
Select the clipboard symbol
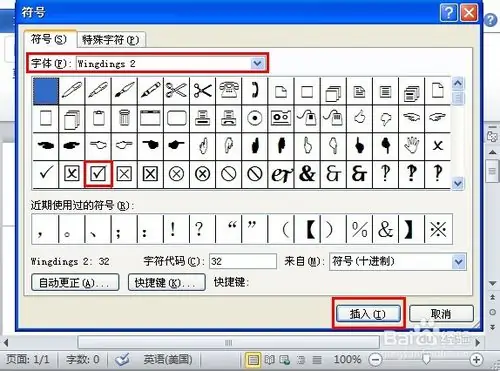[98, 118]
